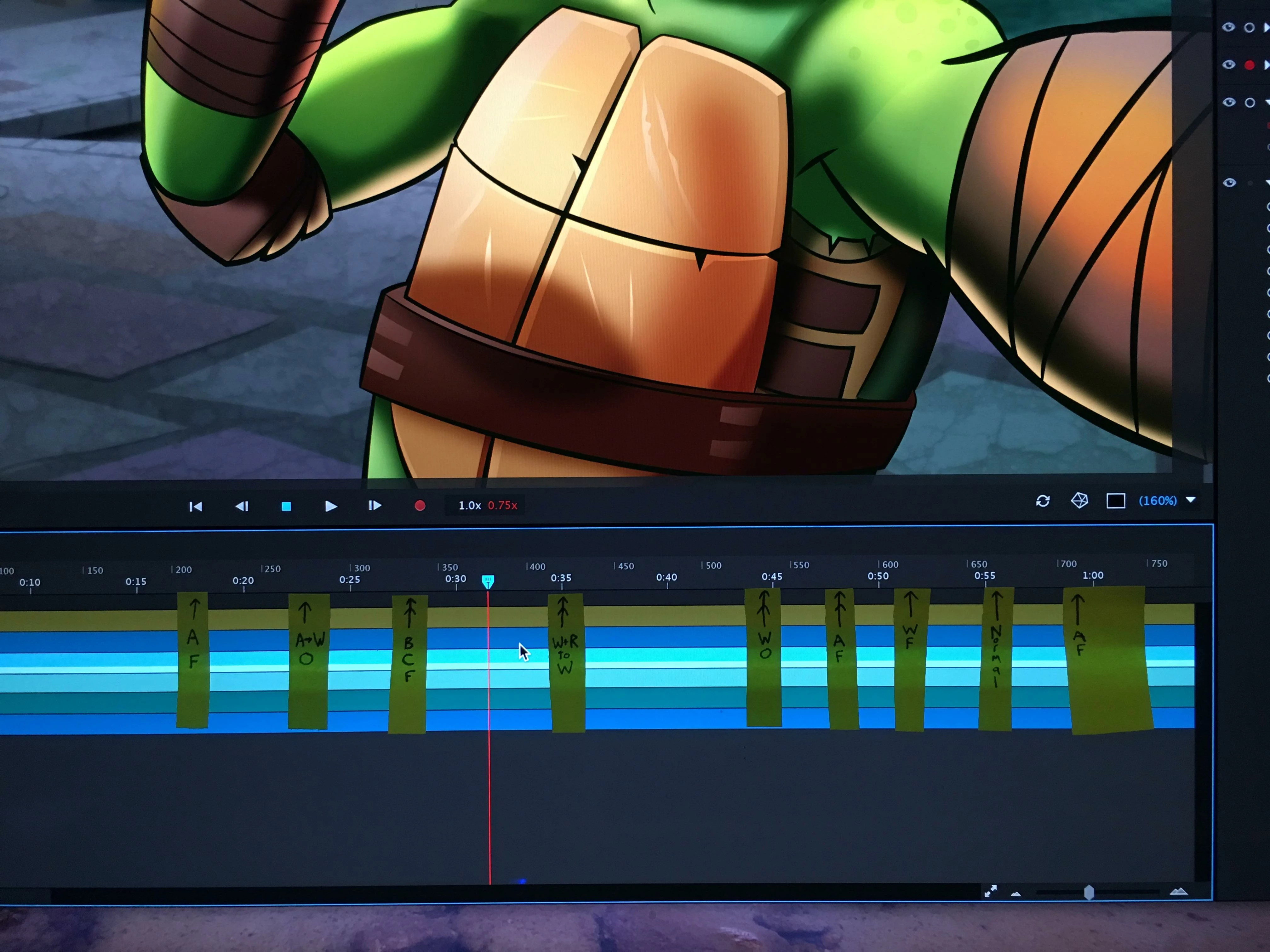Click frame number 200 on the ruler
The width and height of the screenshot is (1270, 952).
[184, 570]
